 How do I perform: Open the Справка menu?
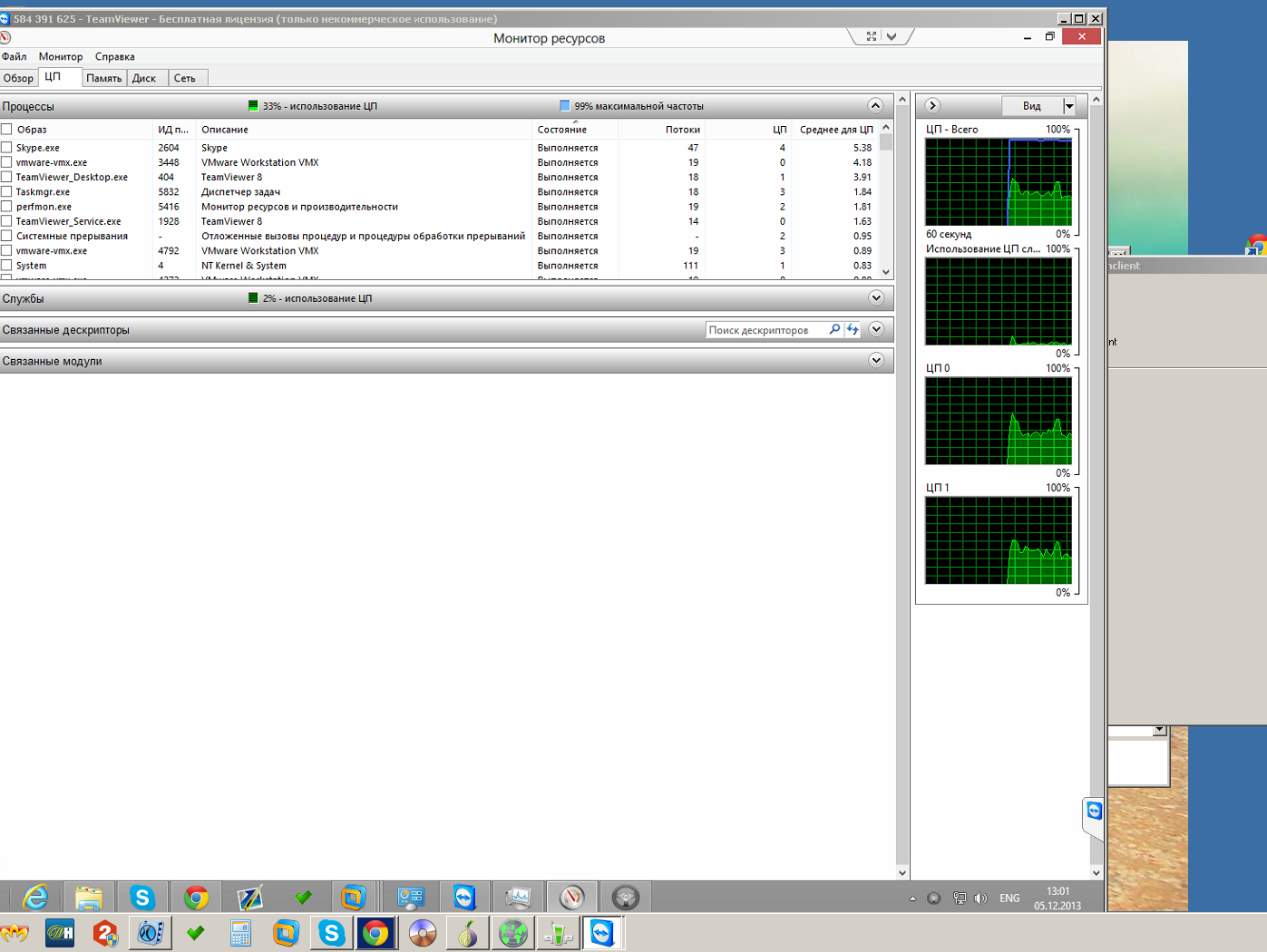115,56
